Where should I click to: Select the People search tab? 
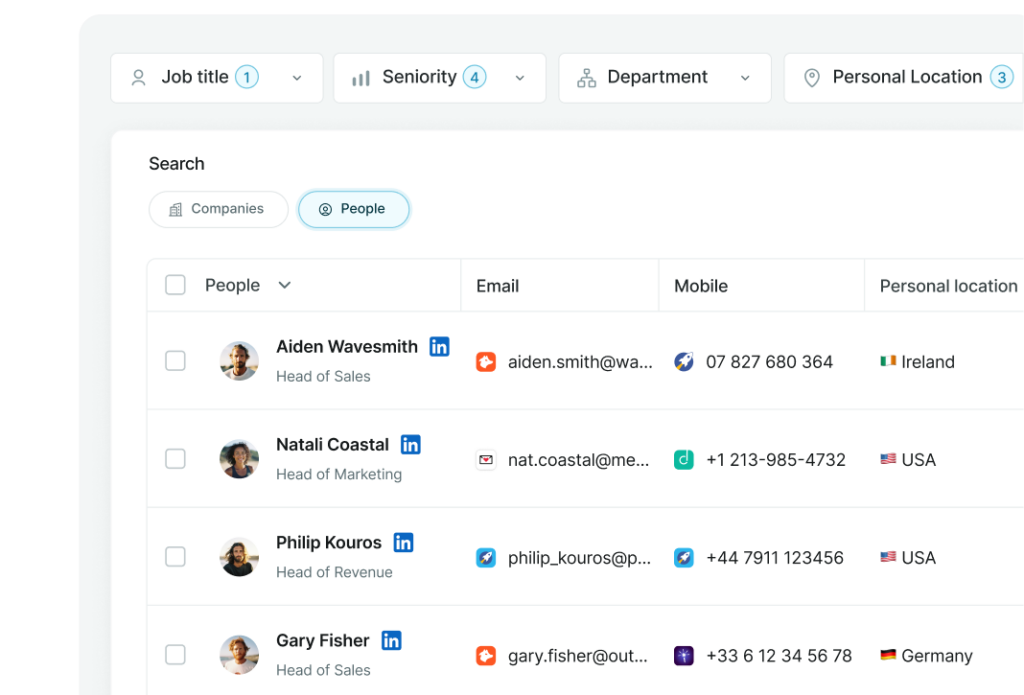(353, 209)
